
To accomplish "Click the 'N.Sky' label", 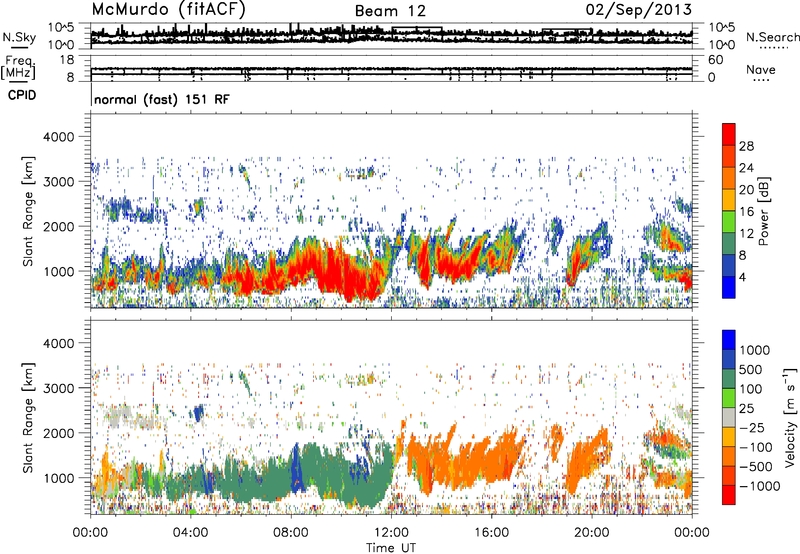I will point(19,37).
